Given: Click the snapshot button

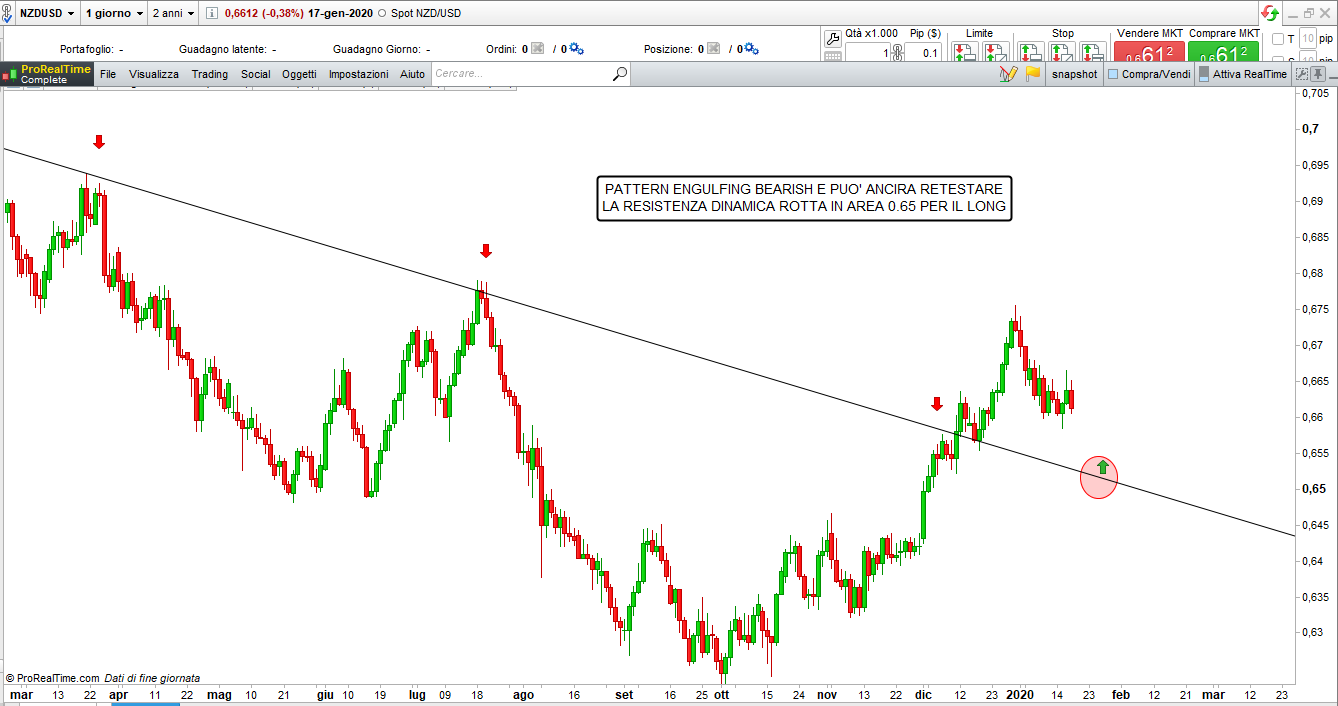Looking at the screenshot, I should point(1074,74).
